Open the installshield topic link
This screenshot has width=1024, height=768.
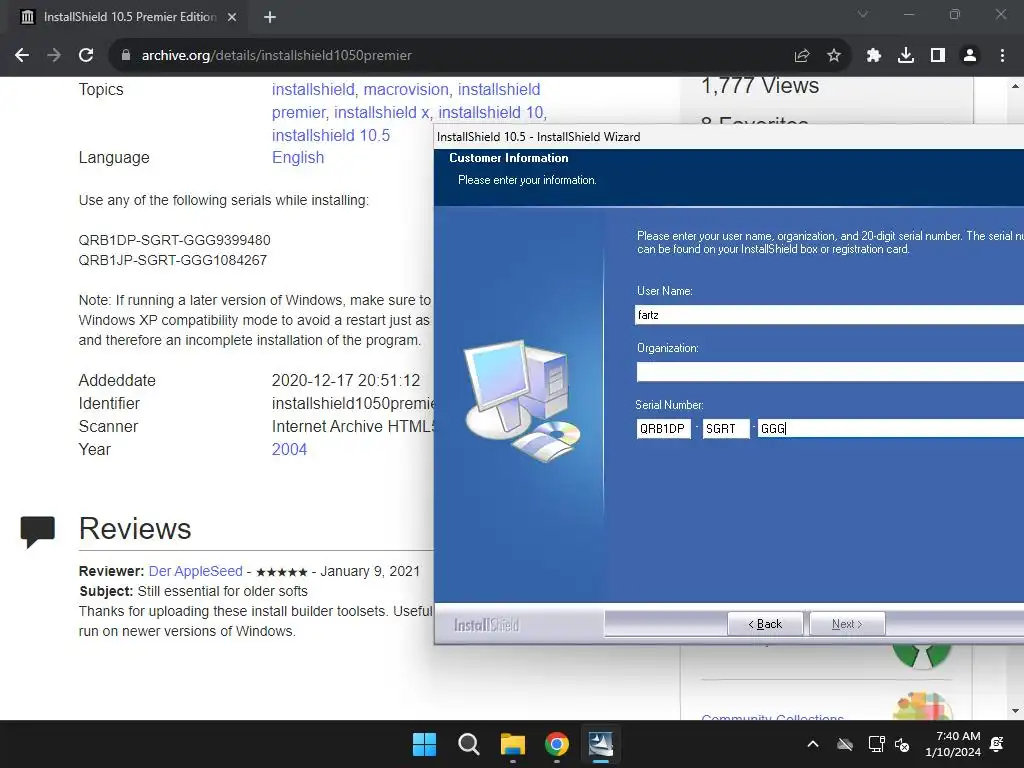(x=313, y=89)
